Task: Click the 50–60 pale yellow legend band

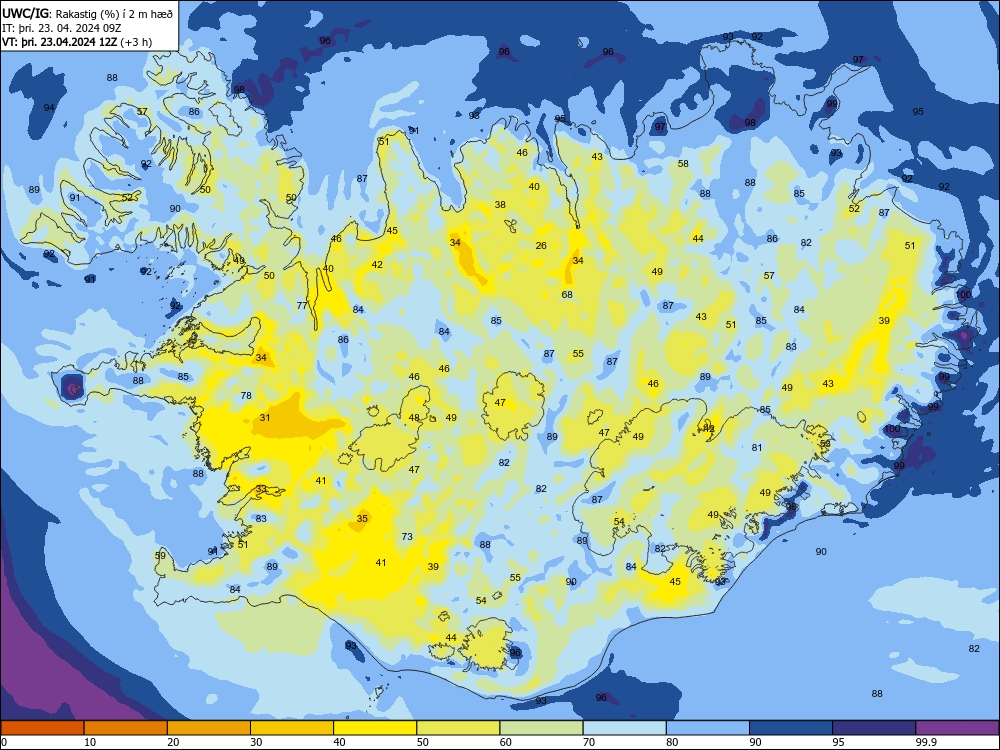Action: pos(459,728)
